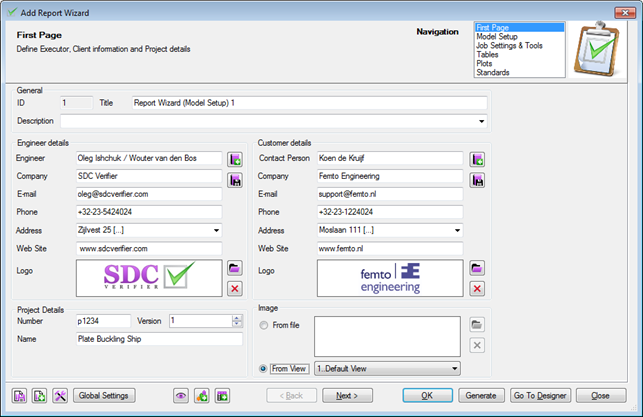Screen dimensions: 643x417
Task: Load saved customer details with the top icon
Action: 477,159
